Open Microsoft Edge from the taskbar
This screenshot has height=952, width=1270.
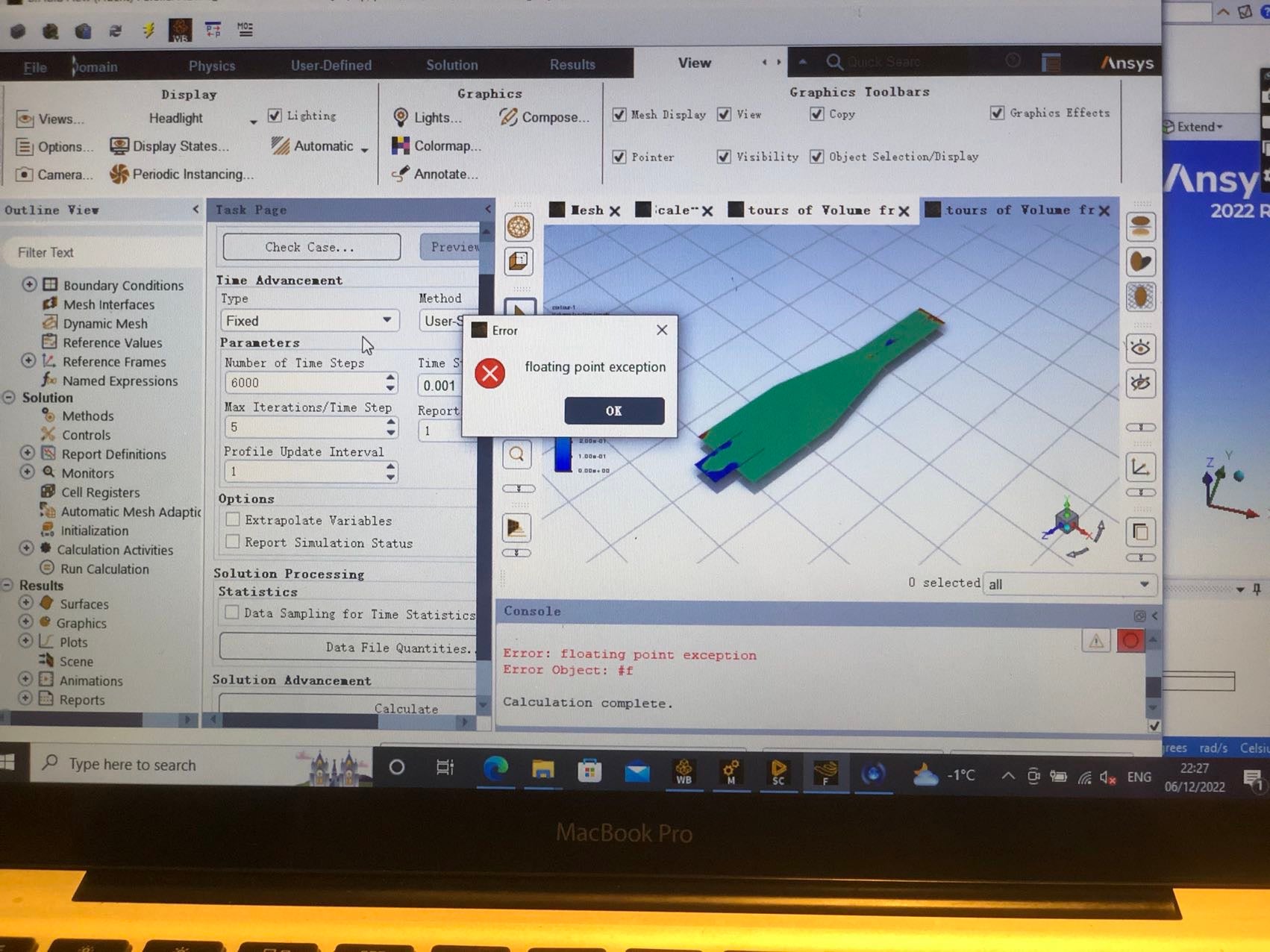tap(495, 768)
